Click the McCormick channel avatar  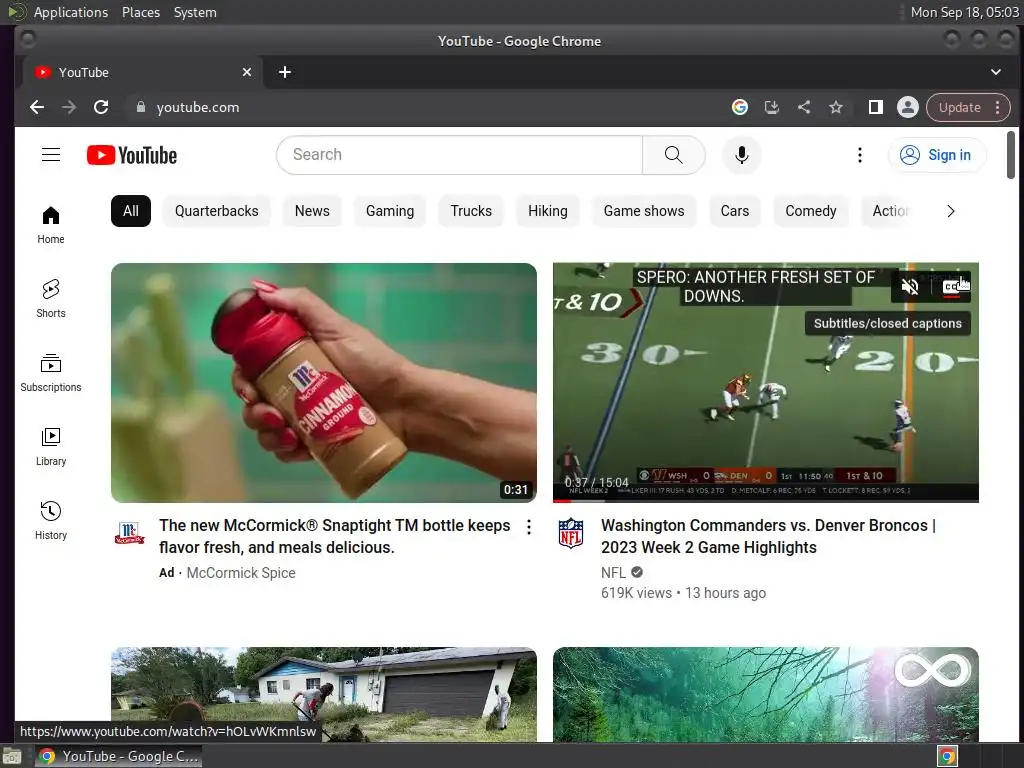pyautogui.click(x=129, y=533)
